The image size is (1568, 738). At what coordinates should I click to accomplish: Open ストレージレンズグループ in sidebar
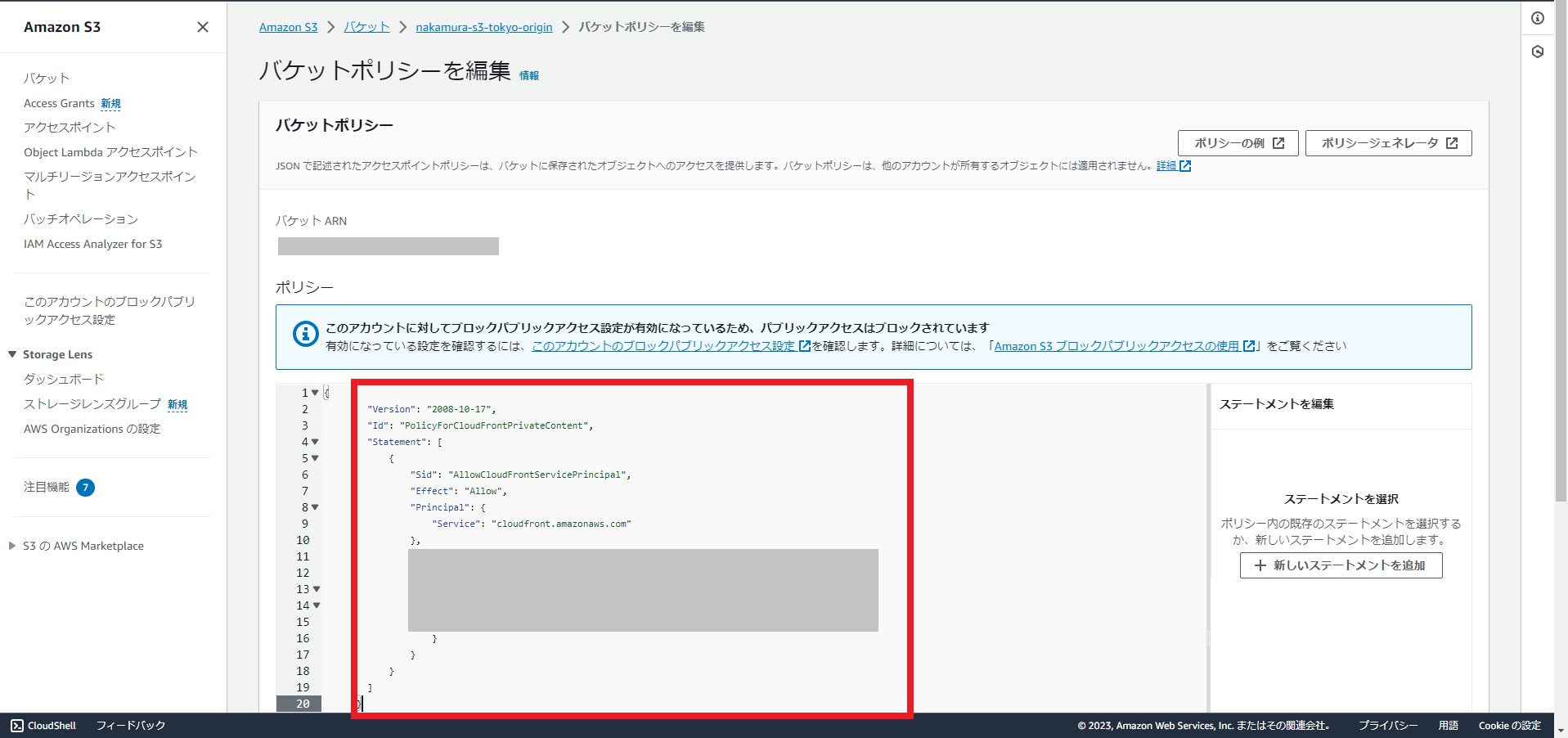(x=92, y=404)
